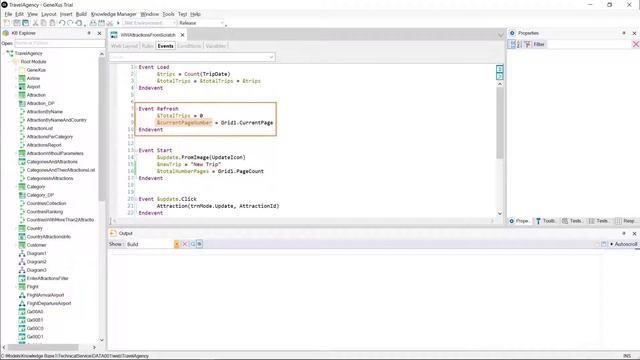The width and height of the screenshot is (640, 360).
Task: Click the find icon in Output toolbar
Action: point(192,244)
